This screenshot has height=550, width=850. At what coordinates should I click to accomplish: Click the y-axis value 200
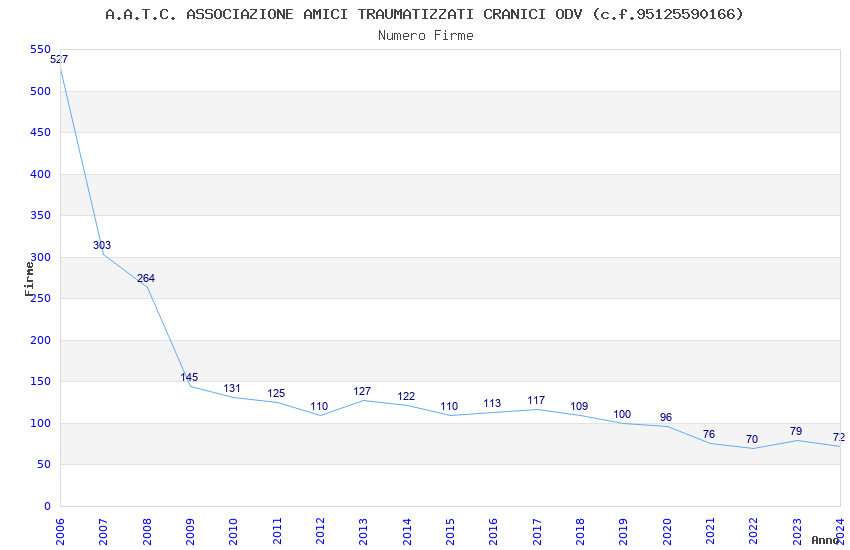coord(41,340)
